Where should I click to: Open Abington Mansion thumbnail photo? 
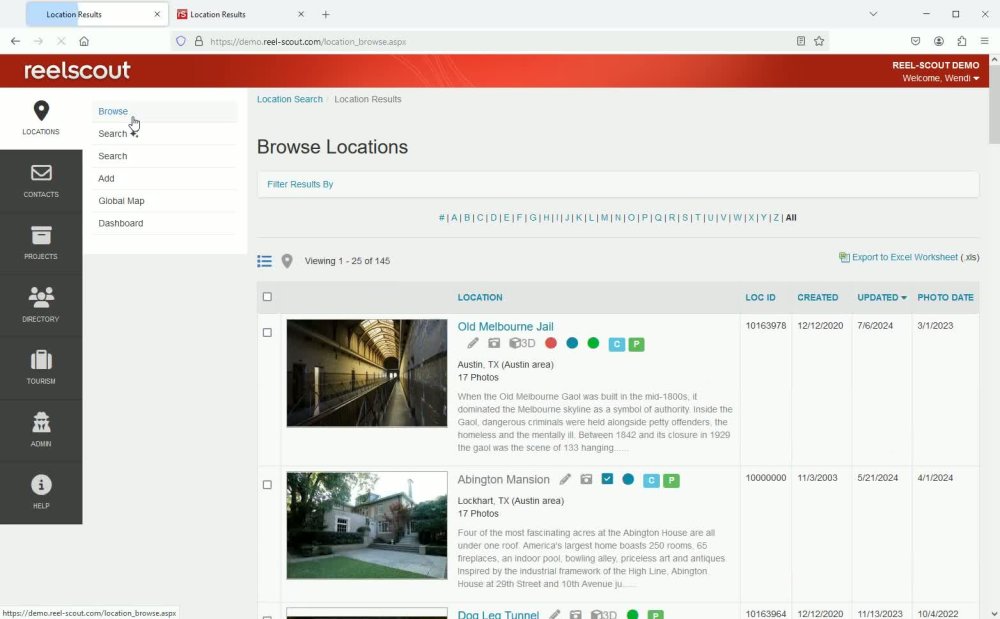coord(367,525)
